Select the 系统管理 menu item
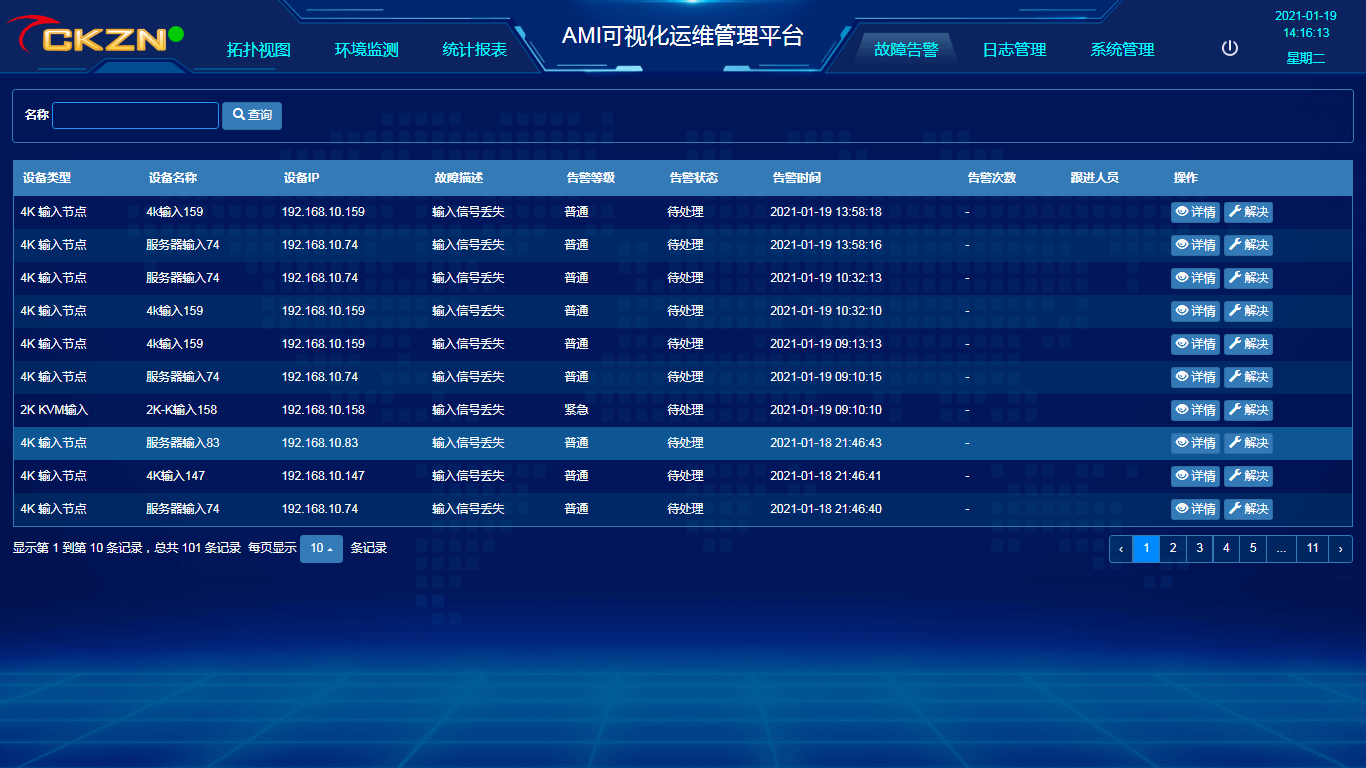The height and width of the screenshot is (768, 1366). tap(1122, 49)
